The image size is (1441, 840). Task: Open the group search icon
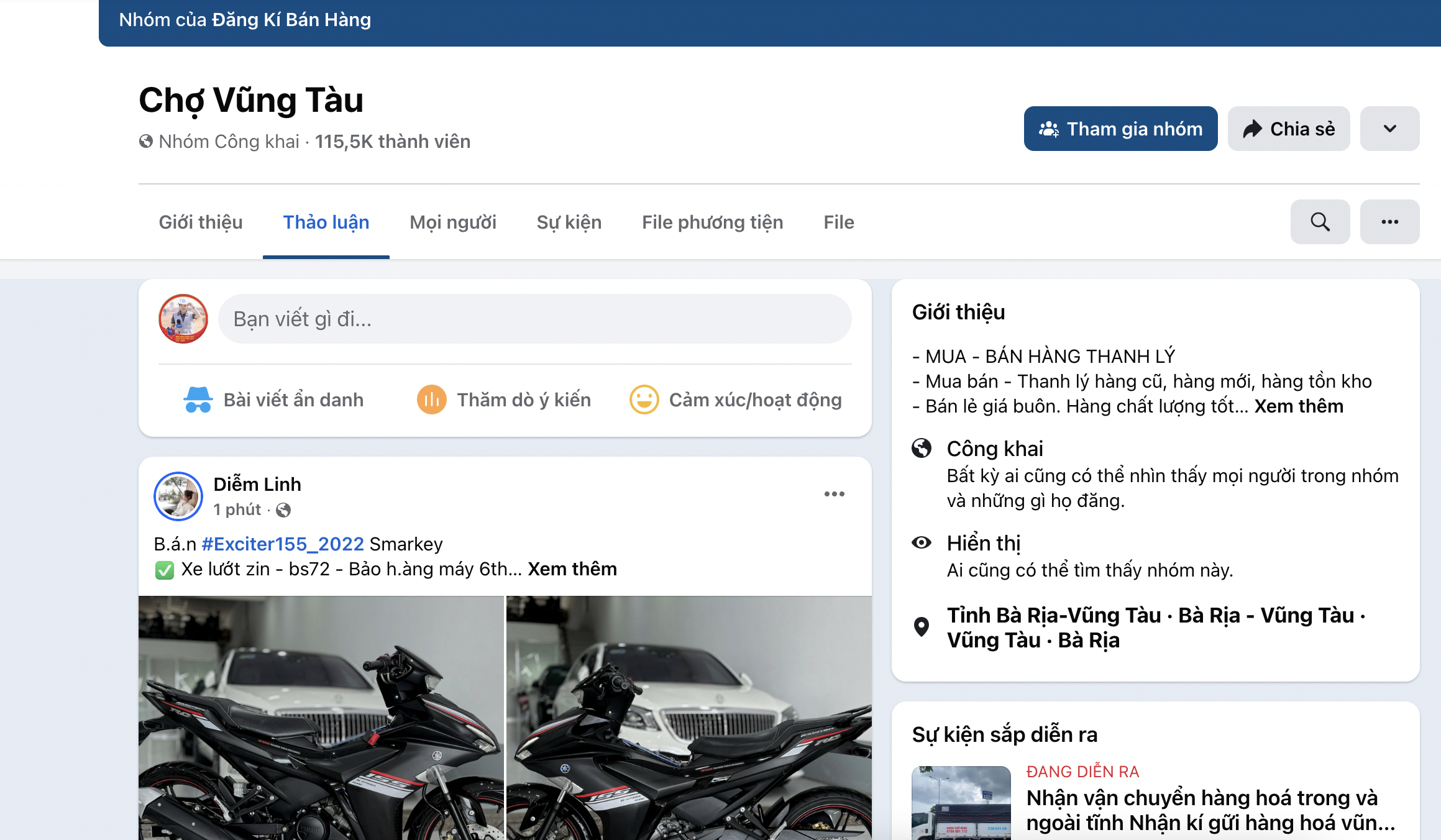[1320, 222]
